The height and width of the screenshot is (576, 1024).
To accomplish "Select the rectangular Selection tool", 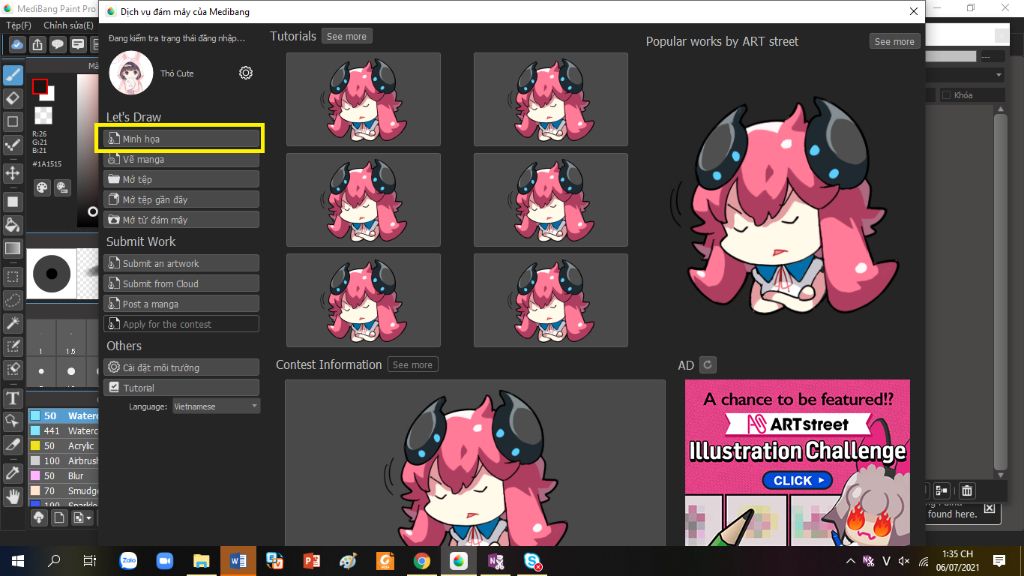I will [12, 277].
